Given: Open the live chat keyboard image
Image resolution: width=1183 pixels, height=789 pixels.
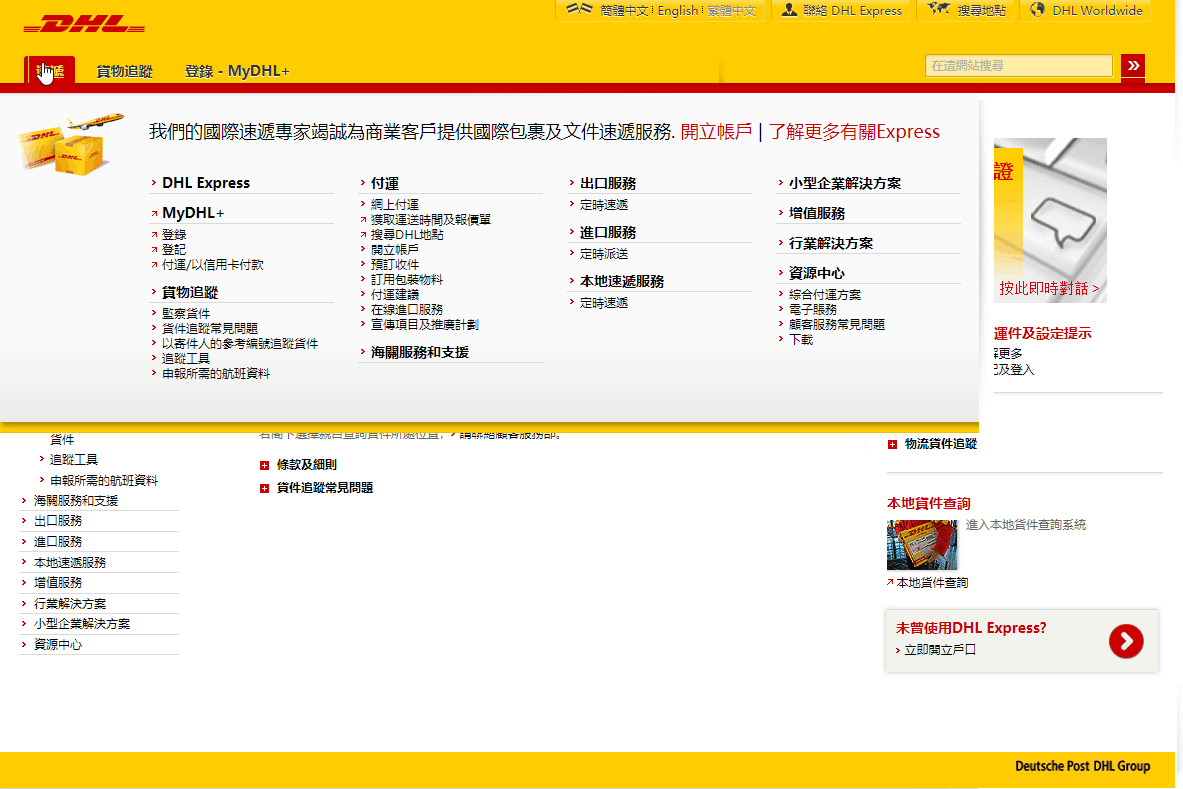Looking at the screenshot, I should [x=1050, y=220].
